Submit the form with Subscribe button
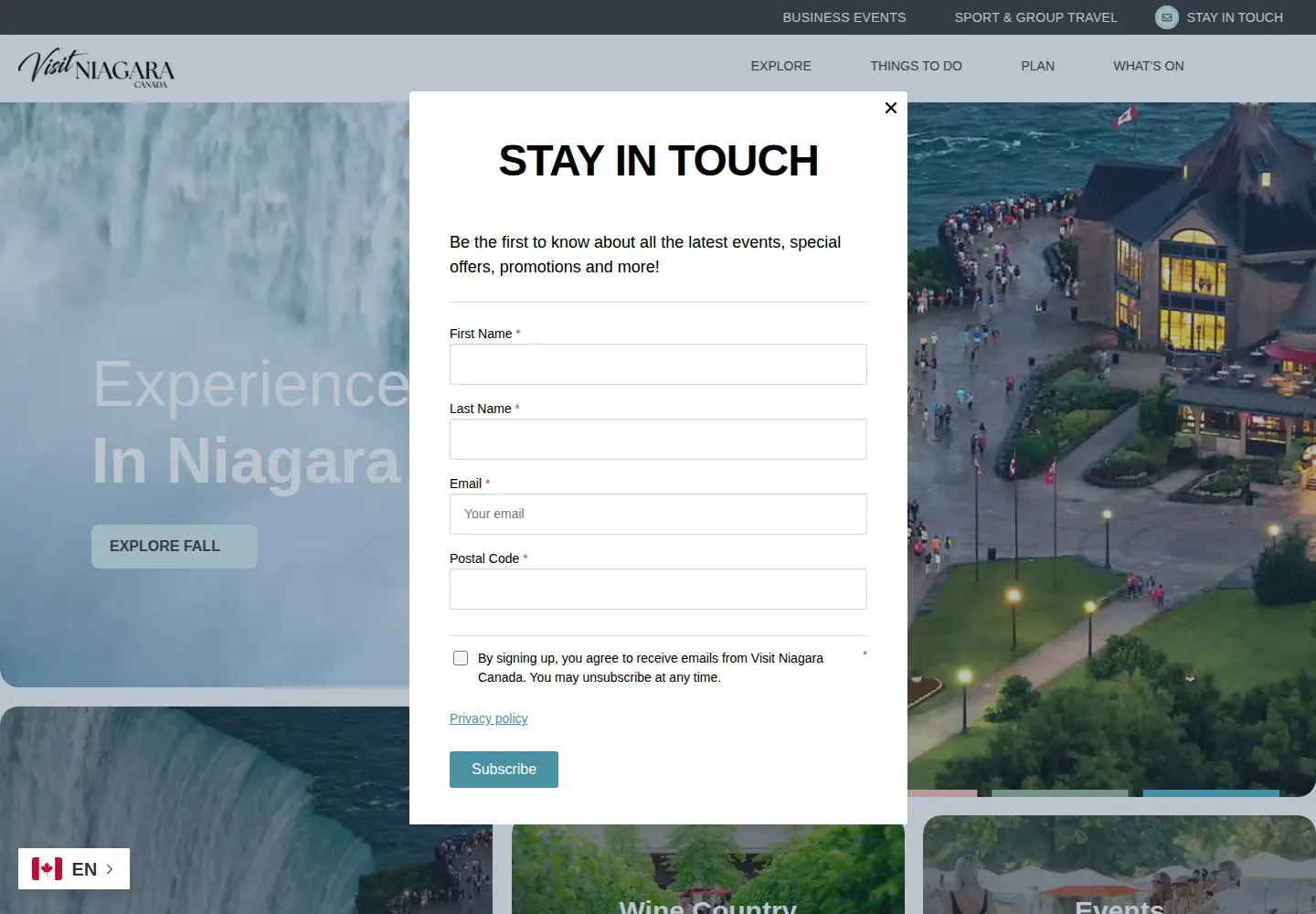This screenshot has width=1316, height=914. tap(504, 770)
